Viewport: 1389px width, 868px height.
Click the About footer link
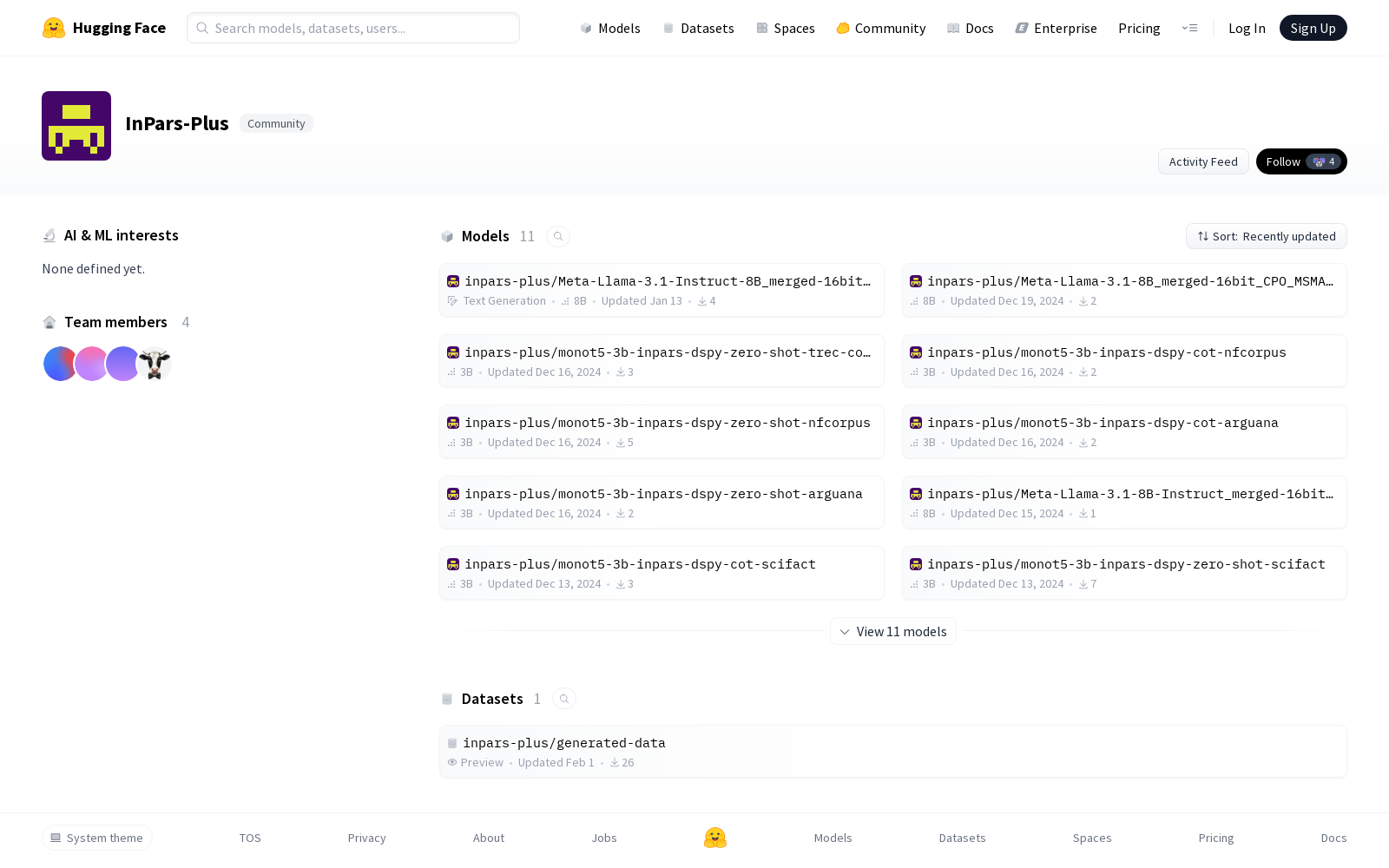coord(489,838)
